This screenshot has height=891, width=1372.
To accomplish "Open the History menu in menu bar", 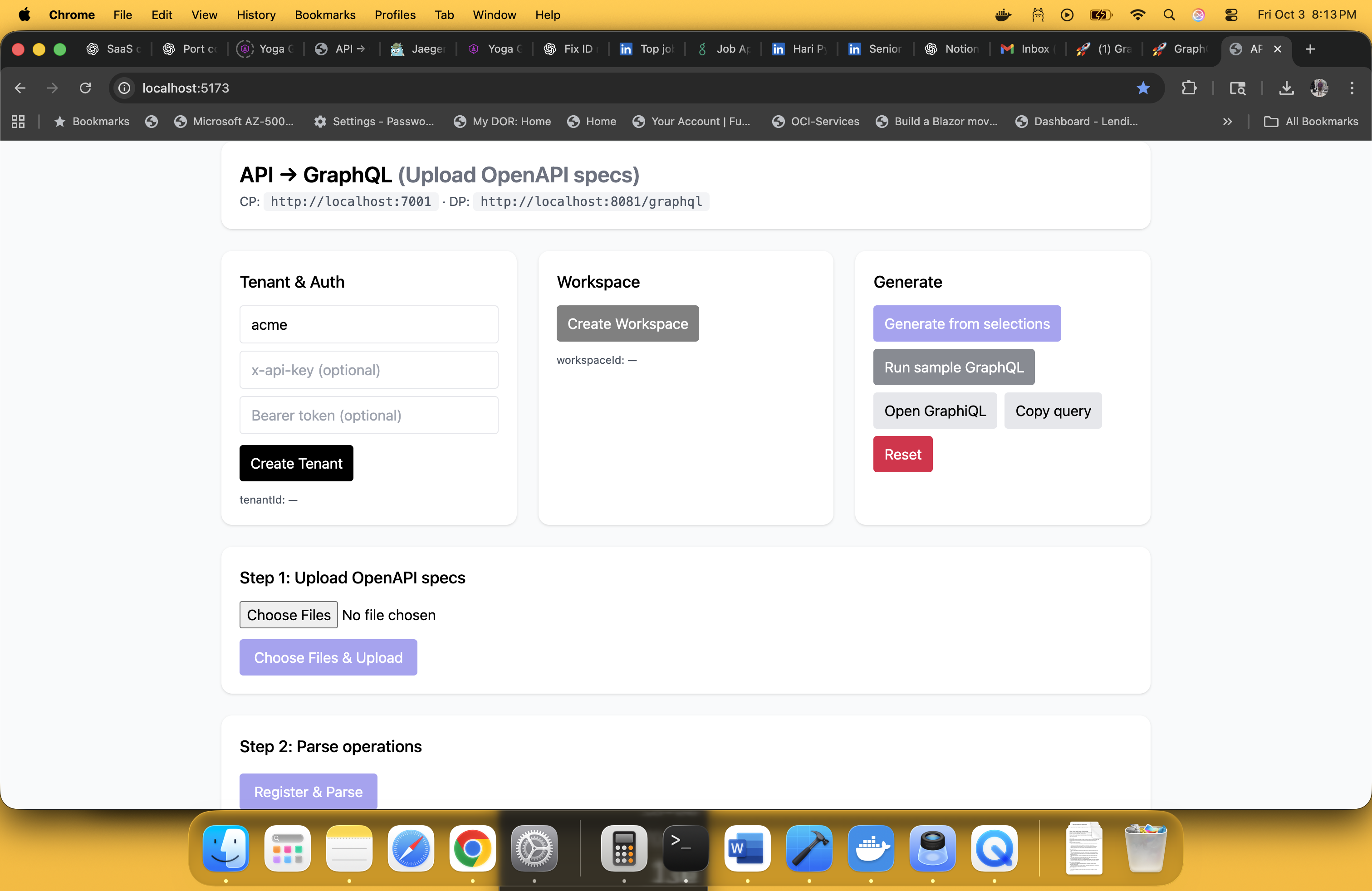I will [x=256, y=15].
